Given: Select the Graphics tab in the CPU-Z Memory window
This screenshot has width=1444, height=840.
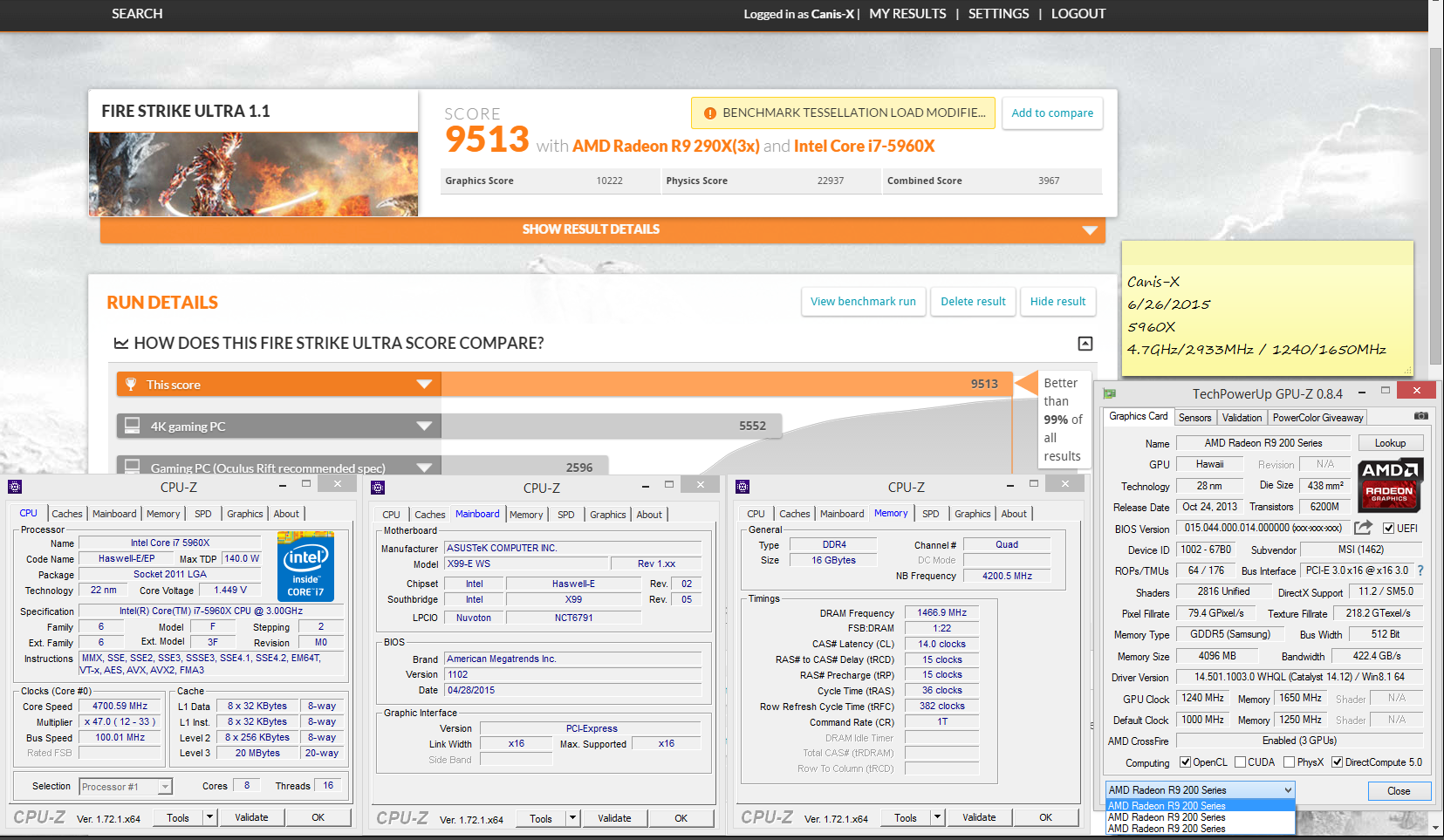Looking at the screenshot, I should point(972,515).
